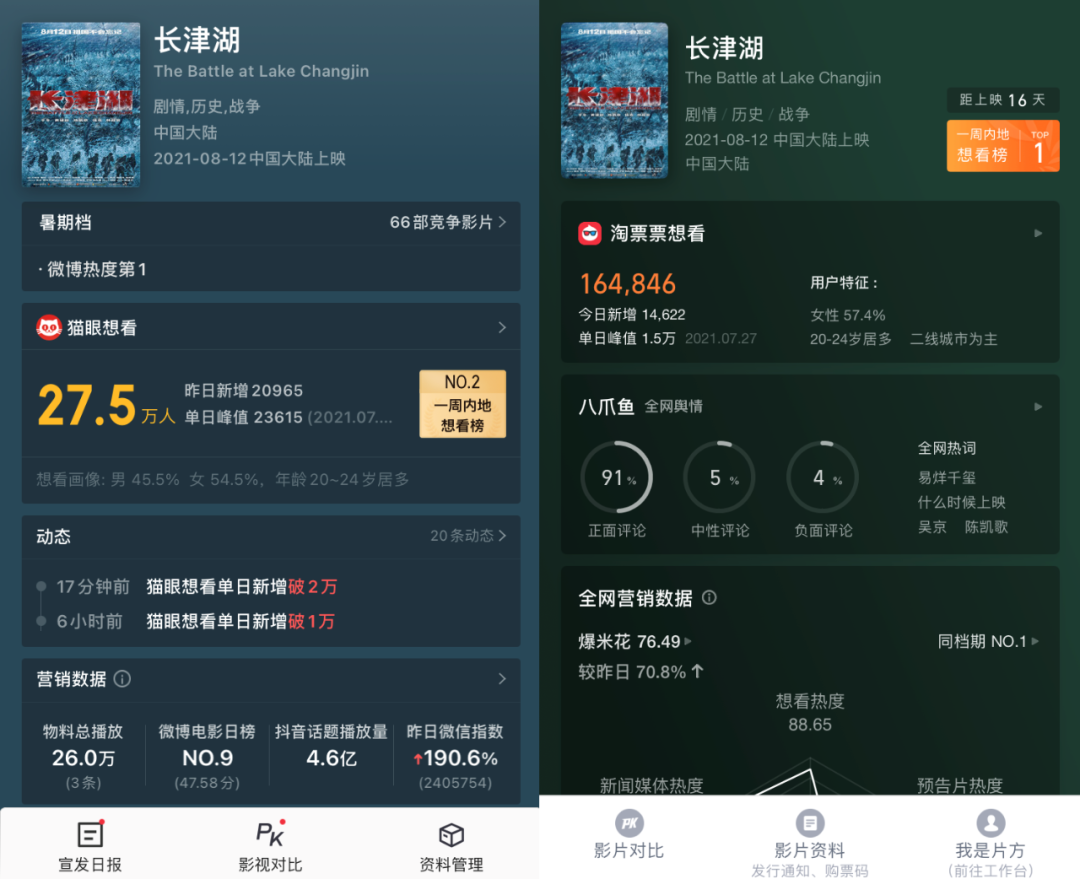
Task: Tap right 长津湖 movie poster
Action: click(614, 101)
